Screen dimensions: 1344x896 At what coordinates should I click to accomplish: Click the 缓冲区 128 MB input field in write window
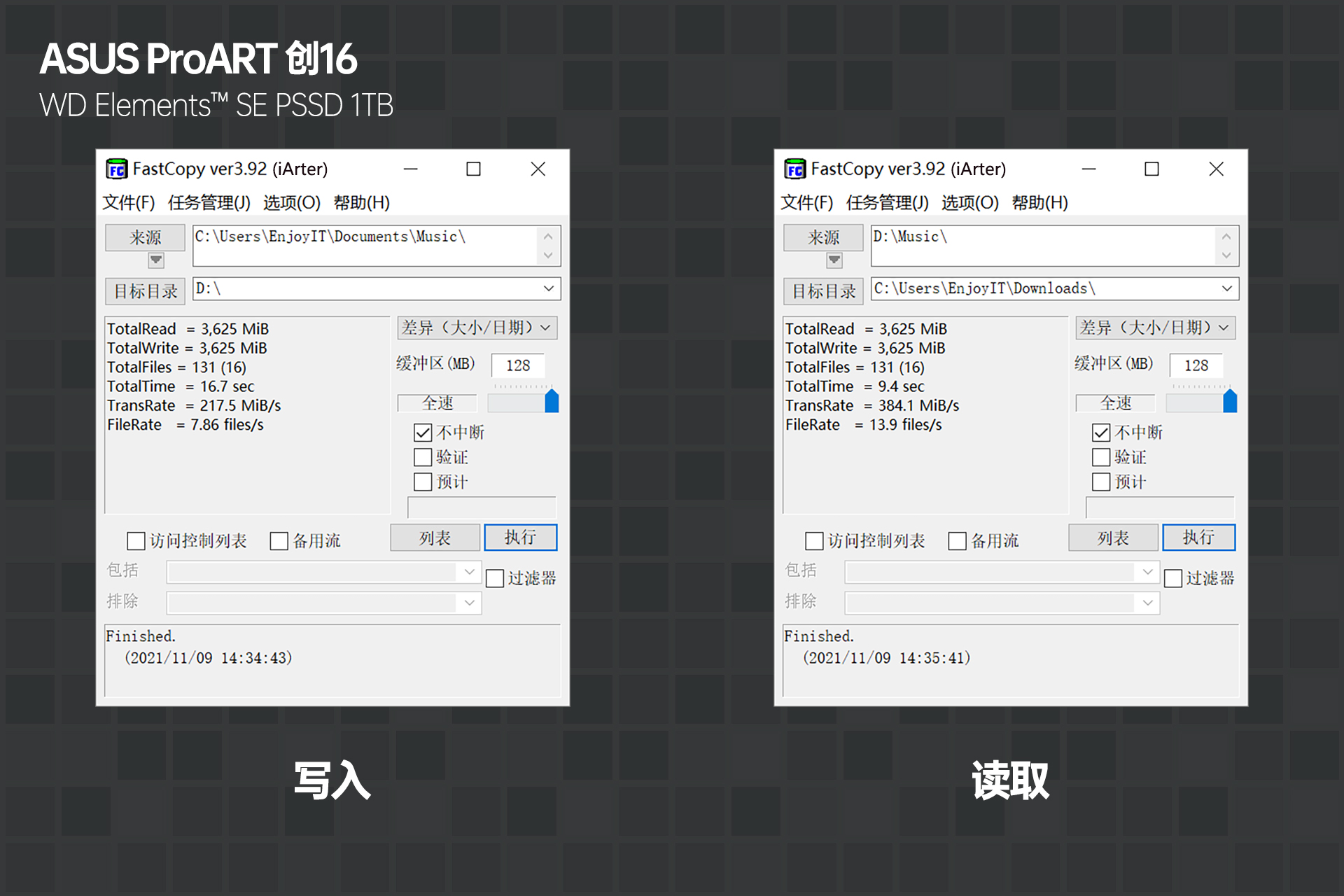click(x=518, y=365)
